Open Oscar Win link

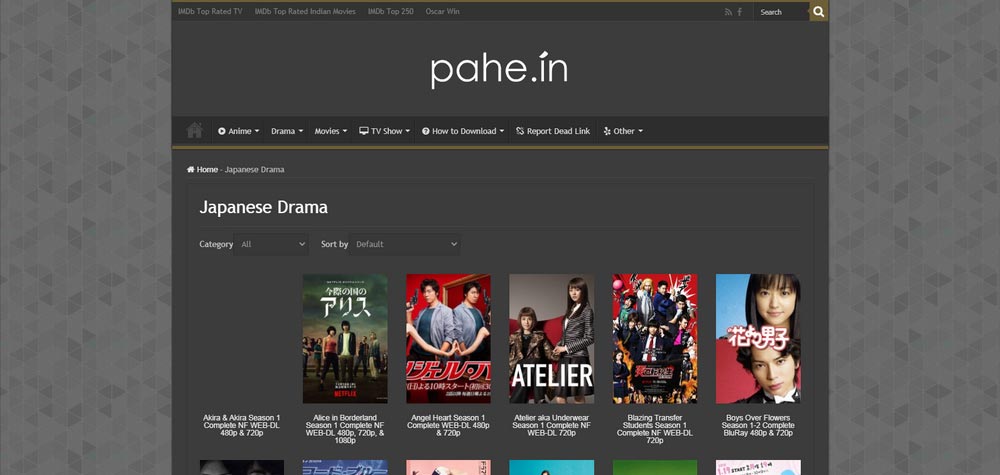(x=443, y=11)
